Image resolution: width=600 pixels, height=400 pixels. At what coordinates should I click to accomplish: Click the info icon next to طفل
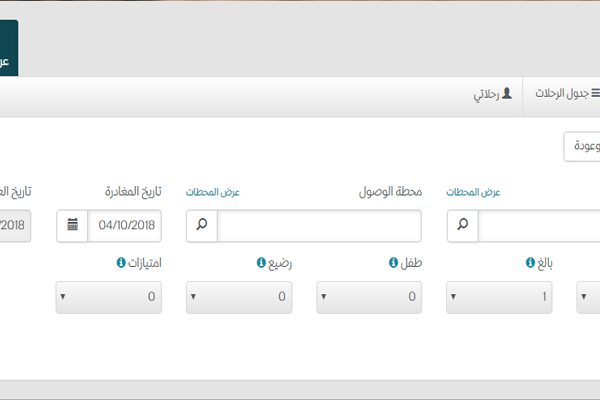[x=394, y=263]
